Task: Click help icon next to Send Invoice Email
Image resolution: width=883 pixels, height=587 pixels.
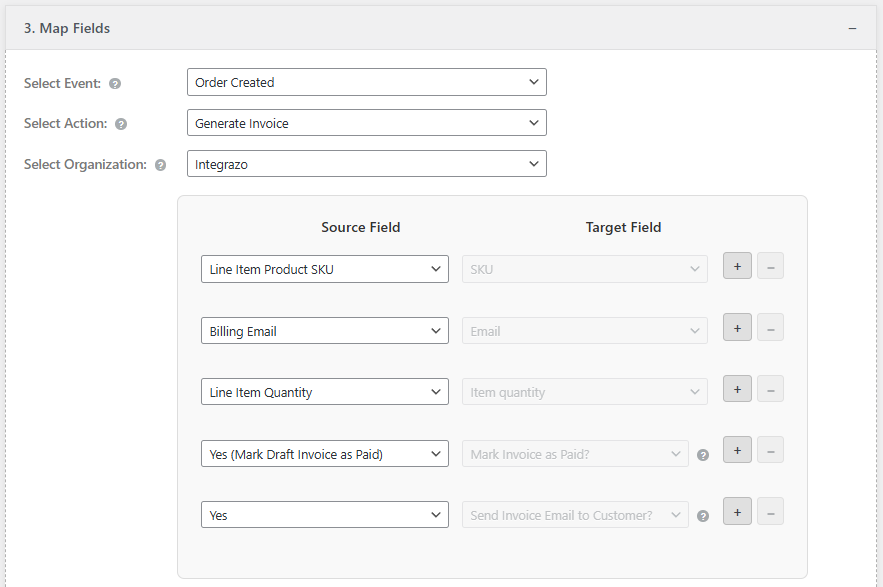Action: tap(703, 517)
